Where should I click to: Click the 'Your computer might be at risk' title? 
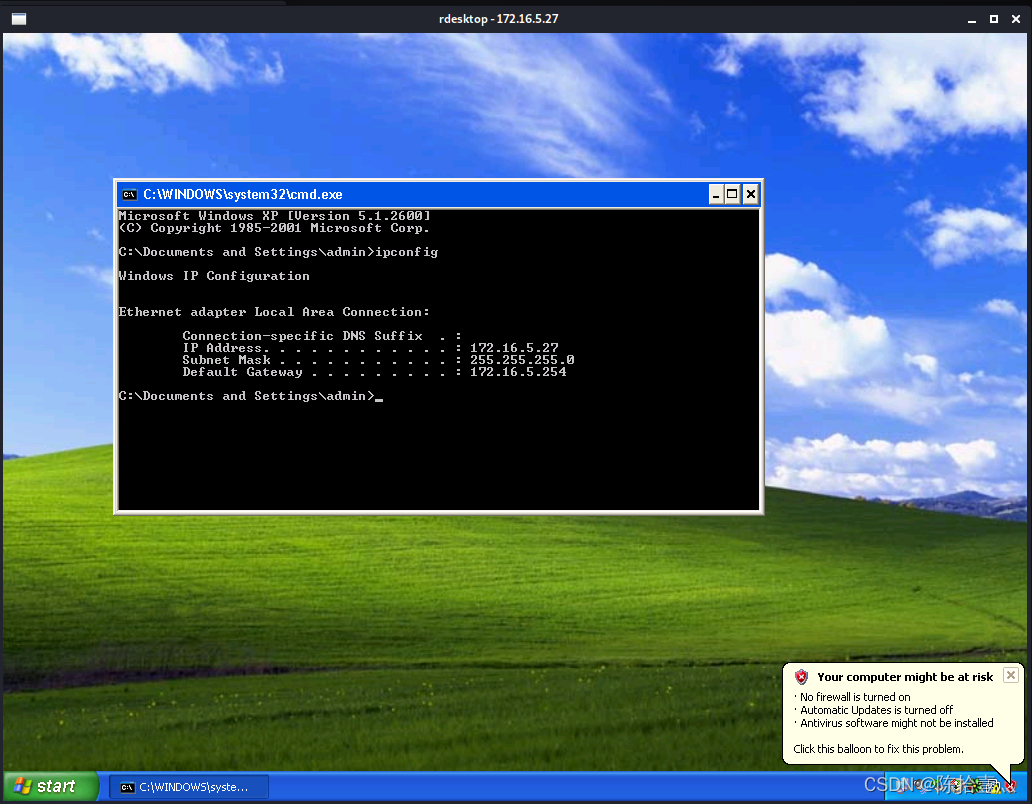click(x=905, y=677)
